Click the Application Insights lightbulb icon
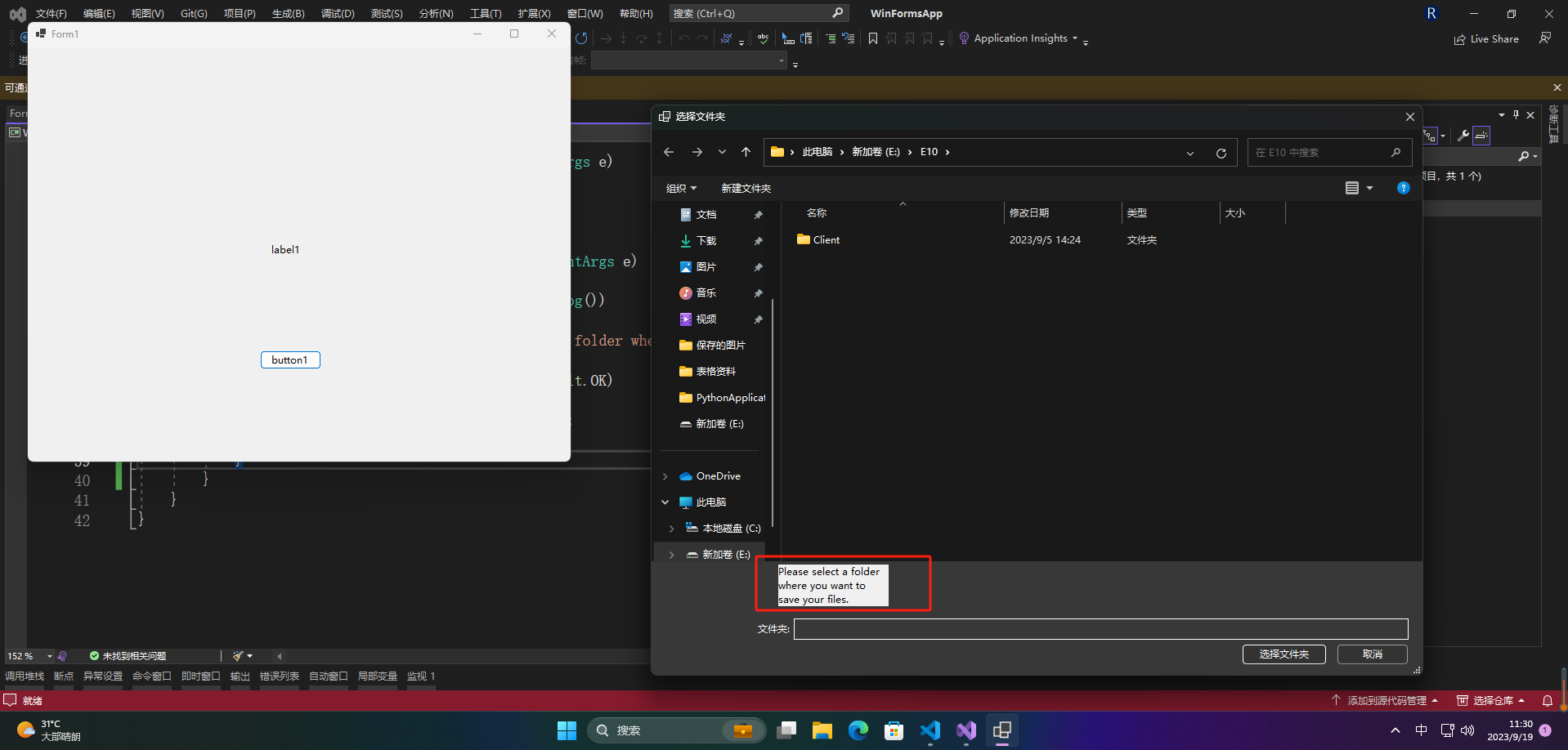Viewport: 1568px width, 750px height. (964, 38)
